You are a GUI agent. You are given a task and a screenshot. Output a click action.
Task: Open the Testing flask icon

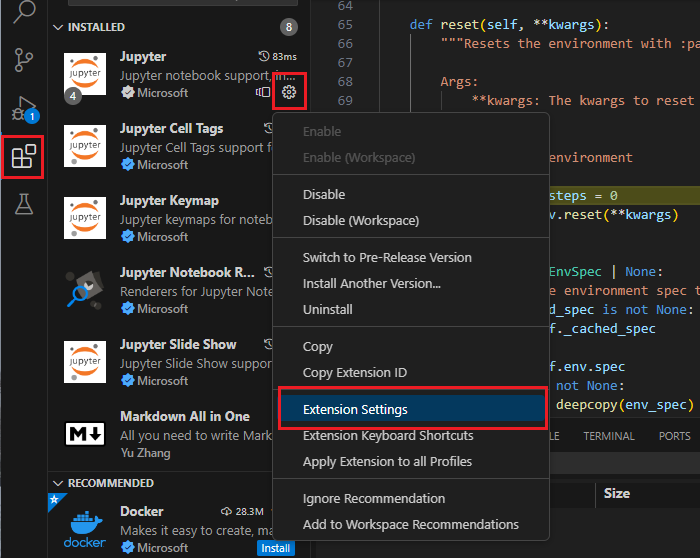pyautogui.click(x=24, y=204)
